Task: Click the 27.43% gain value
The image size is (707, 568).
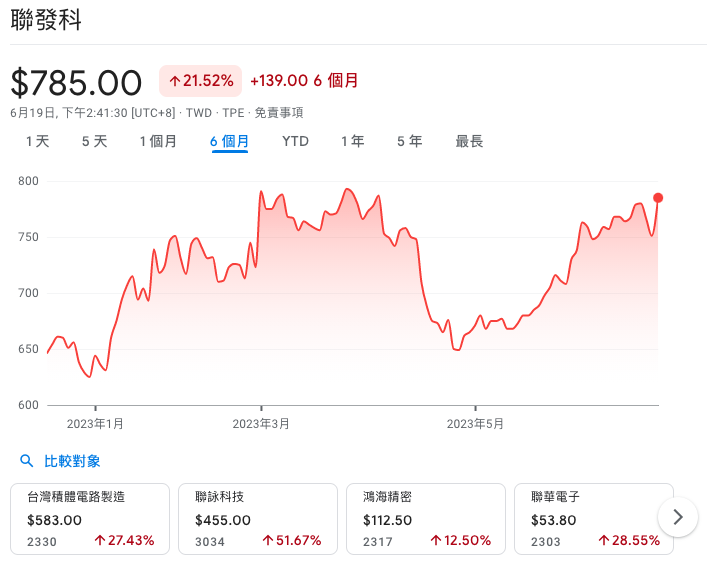Action: click(x=124, y=540)
